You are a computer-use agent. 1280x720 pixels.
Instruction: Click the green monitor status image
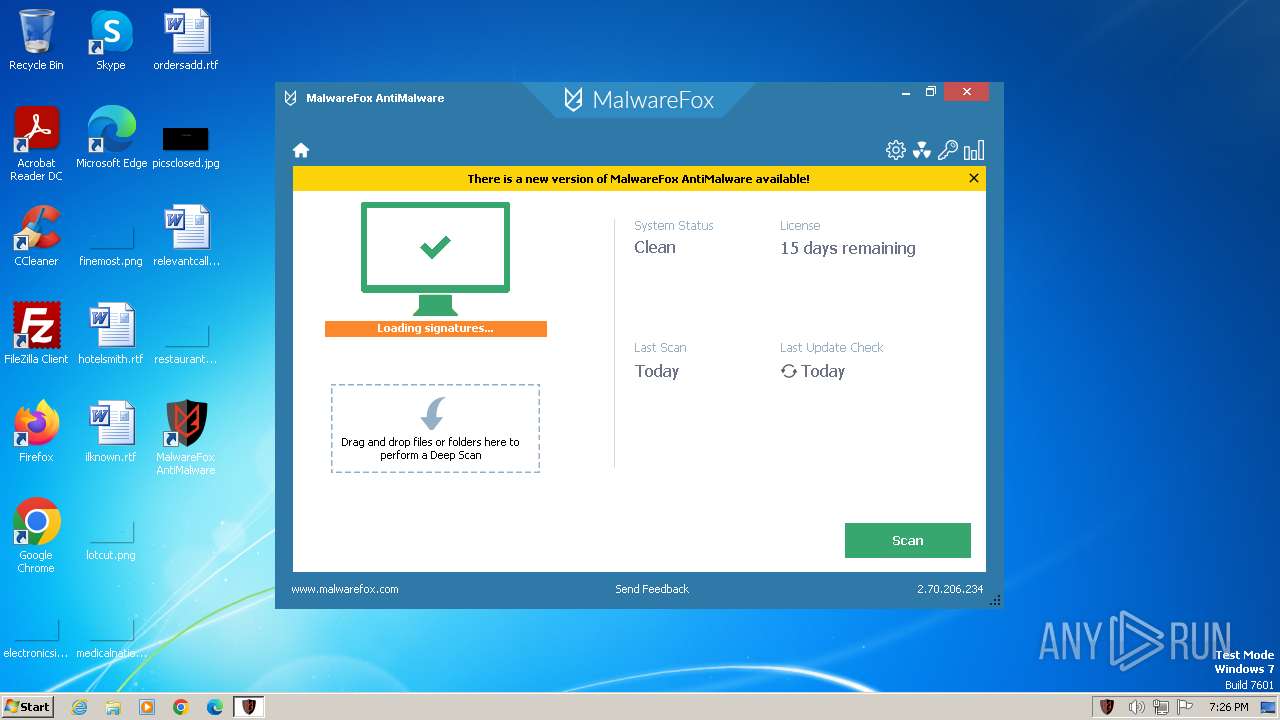pos(435,259)
